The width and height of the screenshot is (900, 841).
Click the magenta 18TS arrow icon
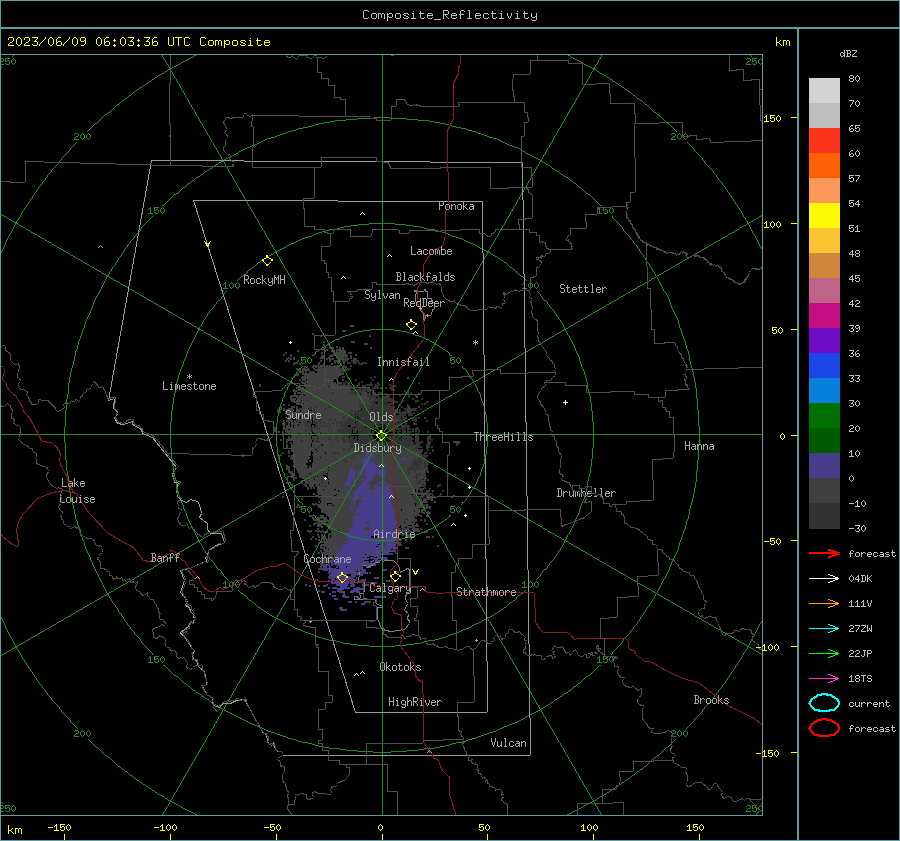point(824,679)
